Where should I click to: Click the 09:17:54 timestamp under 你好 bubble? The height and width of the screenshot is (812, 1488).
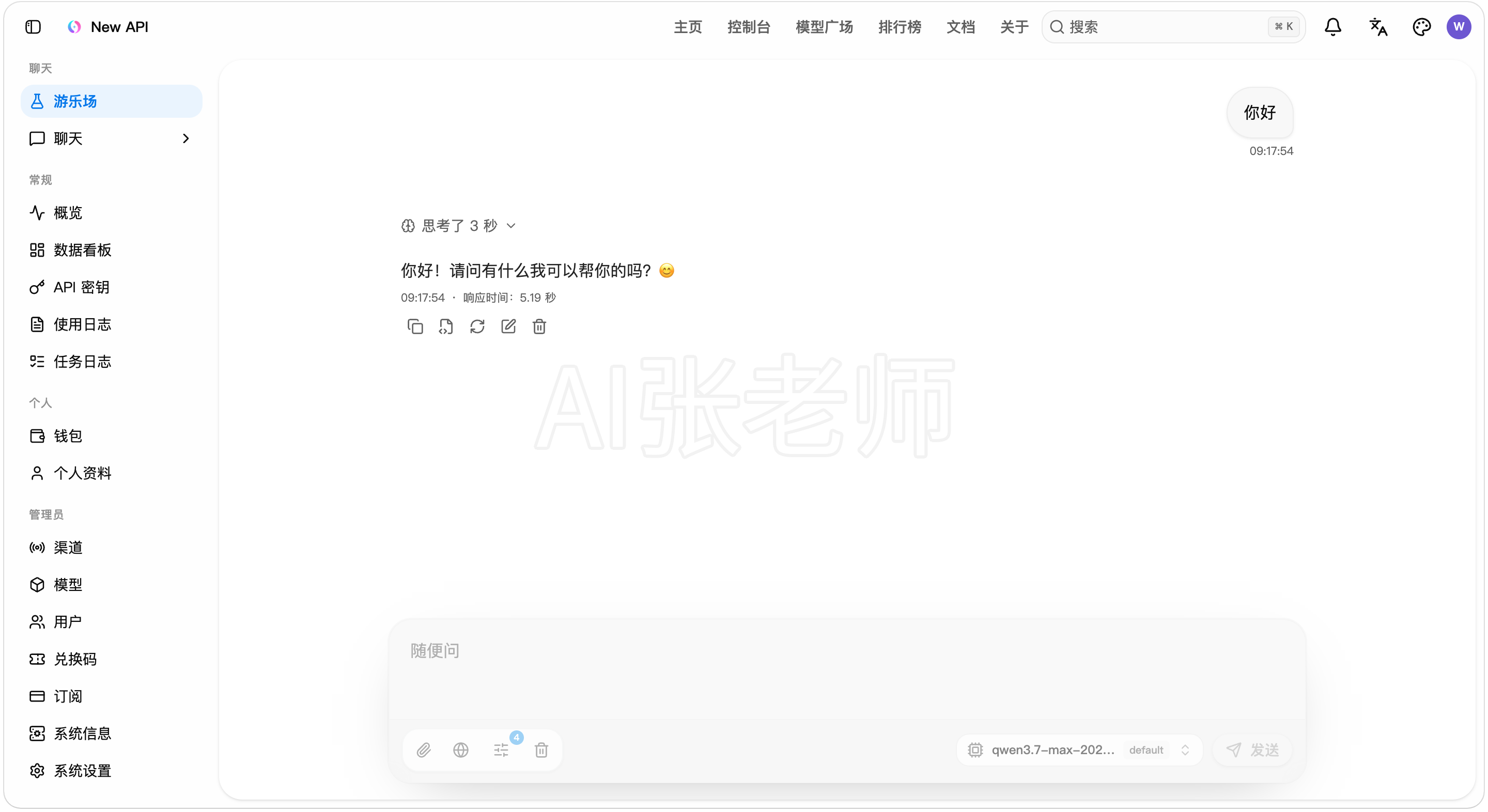tap(1271, 151)
